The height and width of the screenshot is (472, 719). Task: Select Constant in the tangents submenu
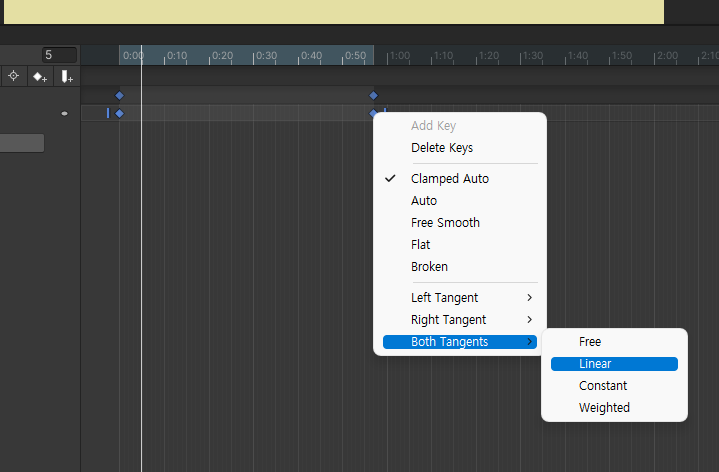coord(603,386)
